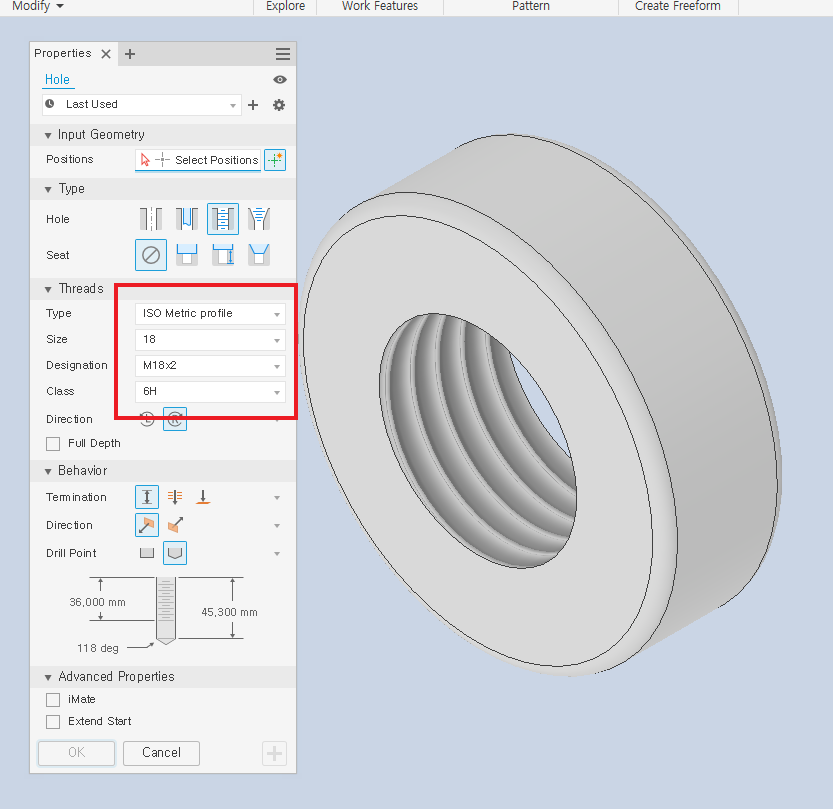Image resolution: width=833 pixels, height=809 pixels.
Task: Collapse Advanced Properties section
Action: (x=48, y=678)
